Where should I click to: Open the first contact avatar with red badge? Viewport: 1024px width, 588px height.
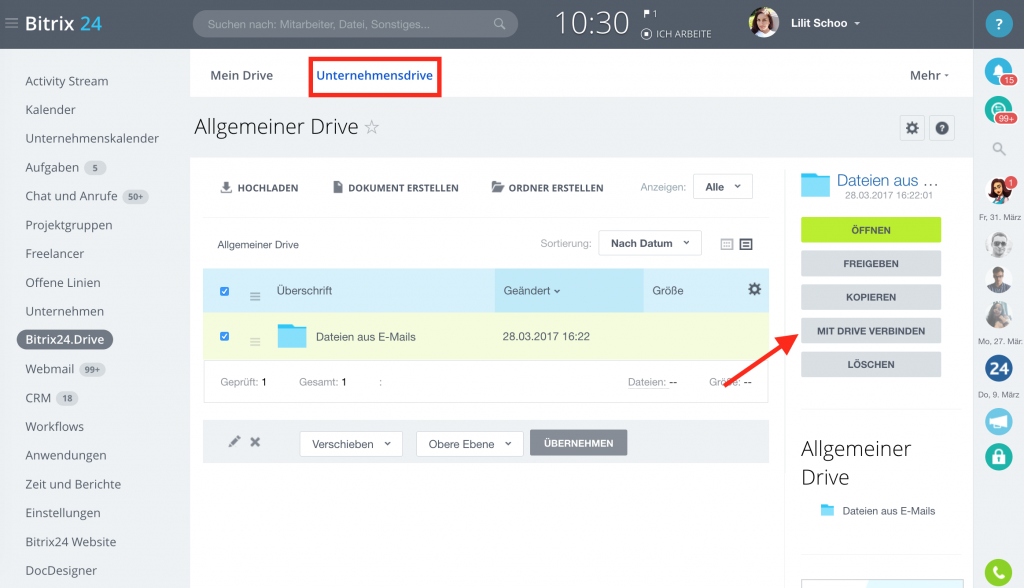click(999, 191)
